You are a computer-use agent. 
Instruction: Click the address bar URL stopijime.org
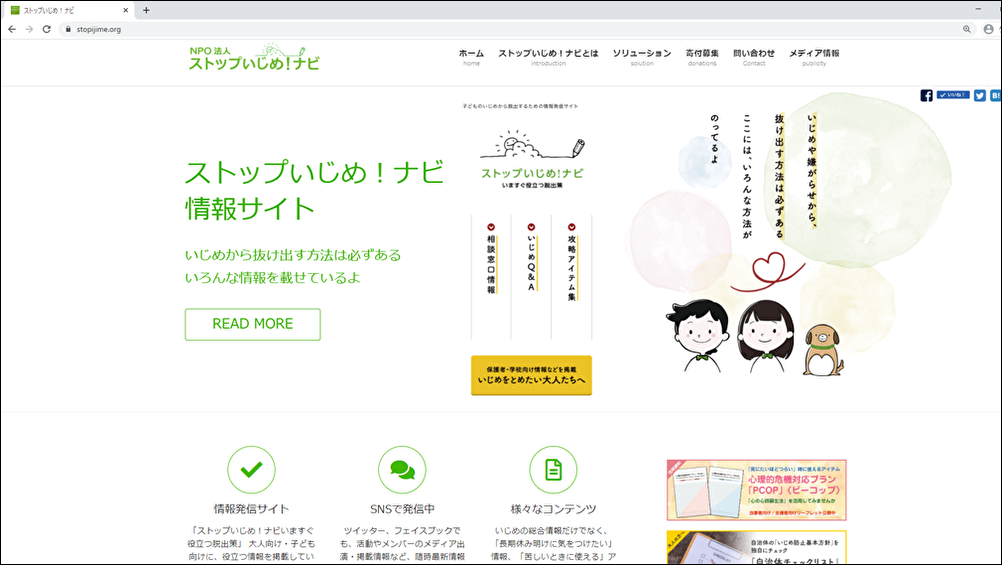[98, 29]
